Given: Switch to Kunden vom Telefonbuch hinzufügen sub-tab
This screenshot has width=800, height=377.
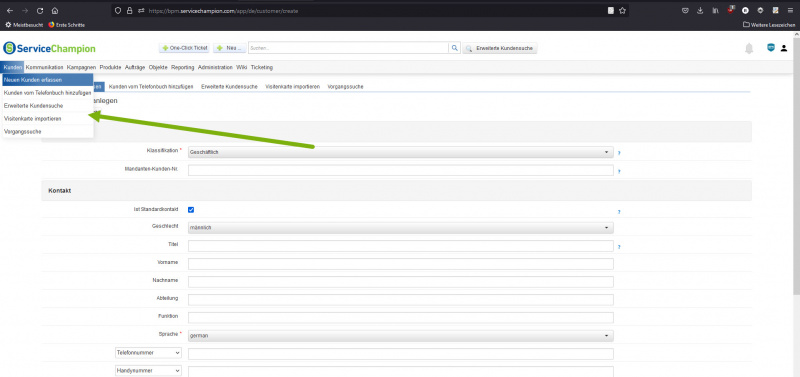Looking at the screenshot, I should pos(151,87).
